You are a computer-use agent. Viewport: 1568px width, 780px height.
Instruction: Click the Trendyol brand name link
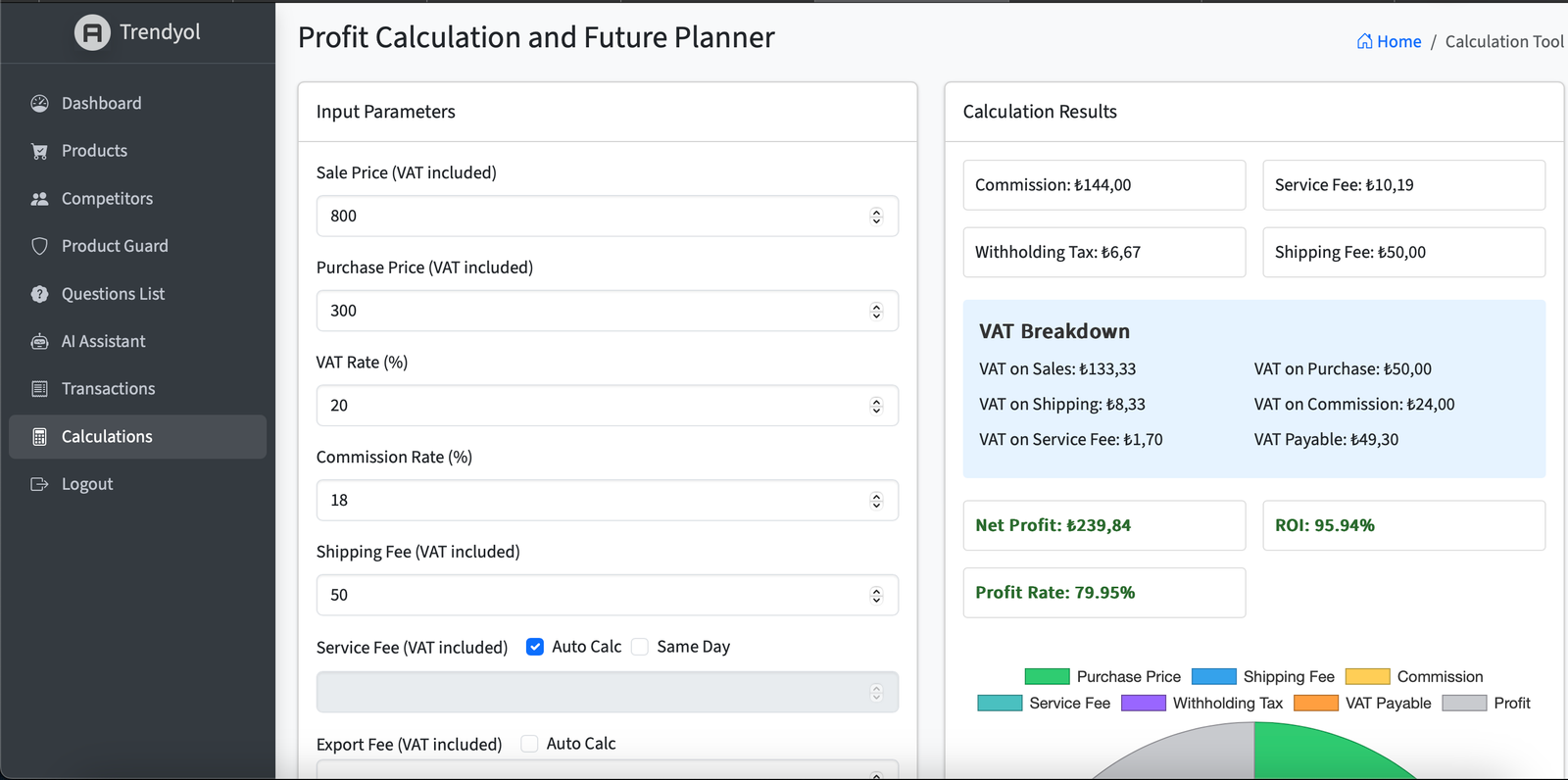(x=160, y=32)
